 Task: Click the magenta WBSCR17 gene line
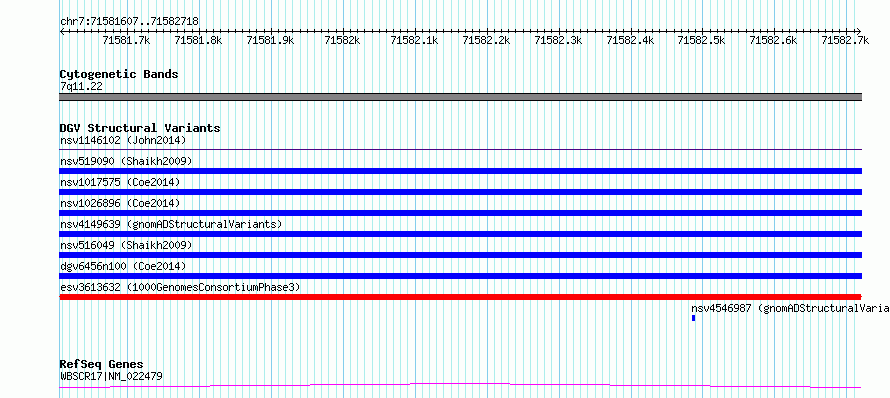pos(460,386)
